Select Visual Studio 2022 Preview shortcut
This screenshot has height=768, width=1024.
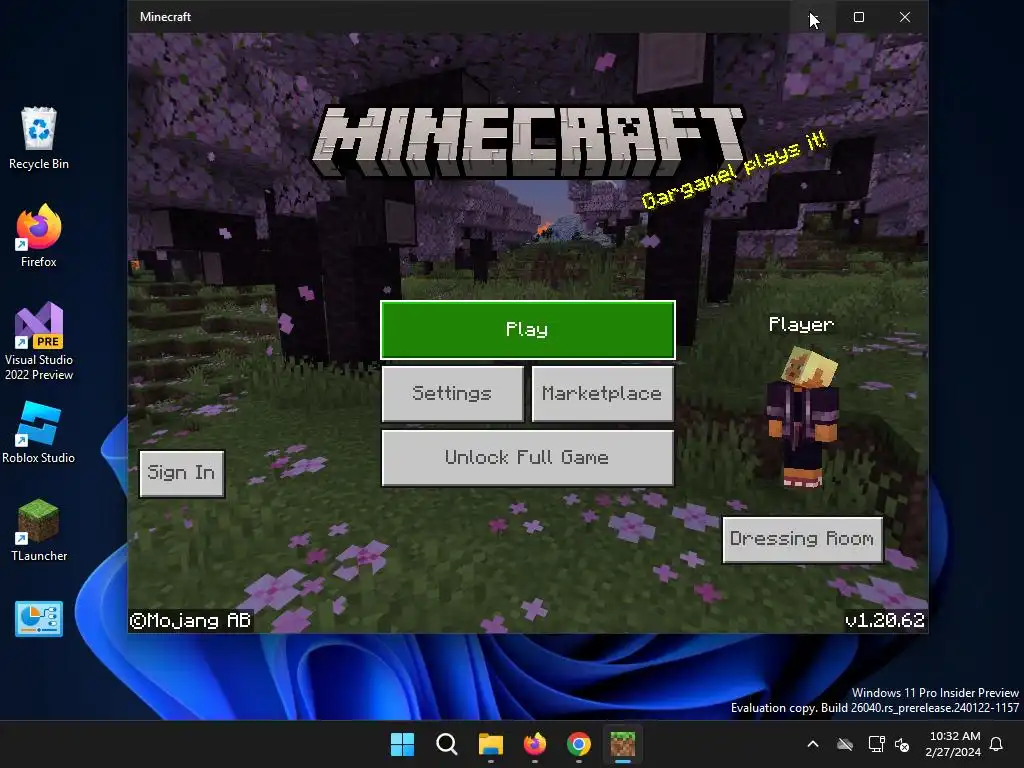click(39, 341)
